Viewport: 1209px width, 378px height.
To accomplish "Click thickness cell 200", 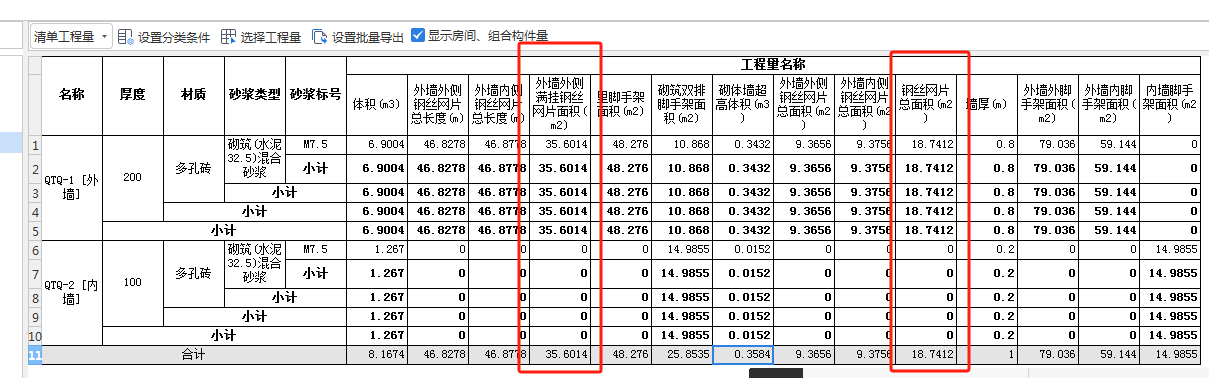I will click(x=133, y=177).
